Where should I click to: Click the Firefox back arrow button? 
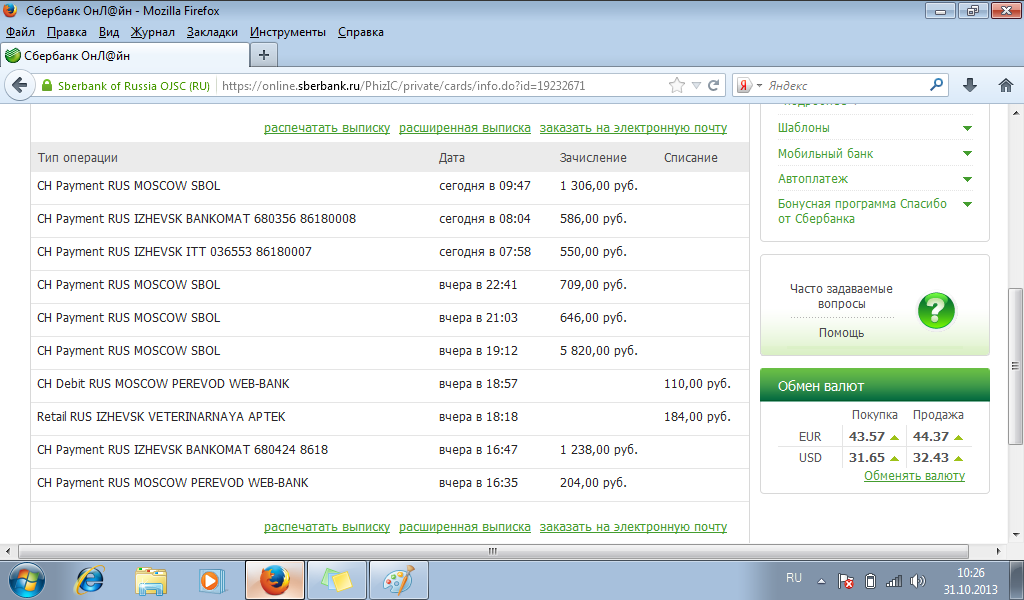tap(20, 86)
